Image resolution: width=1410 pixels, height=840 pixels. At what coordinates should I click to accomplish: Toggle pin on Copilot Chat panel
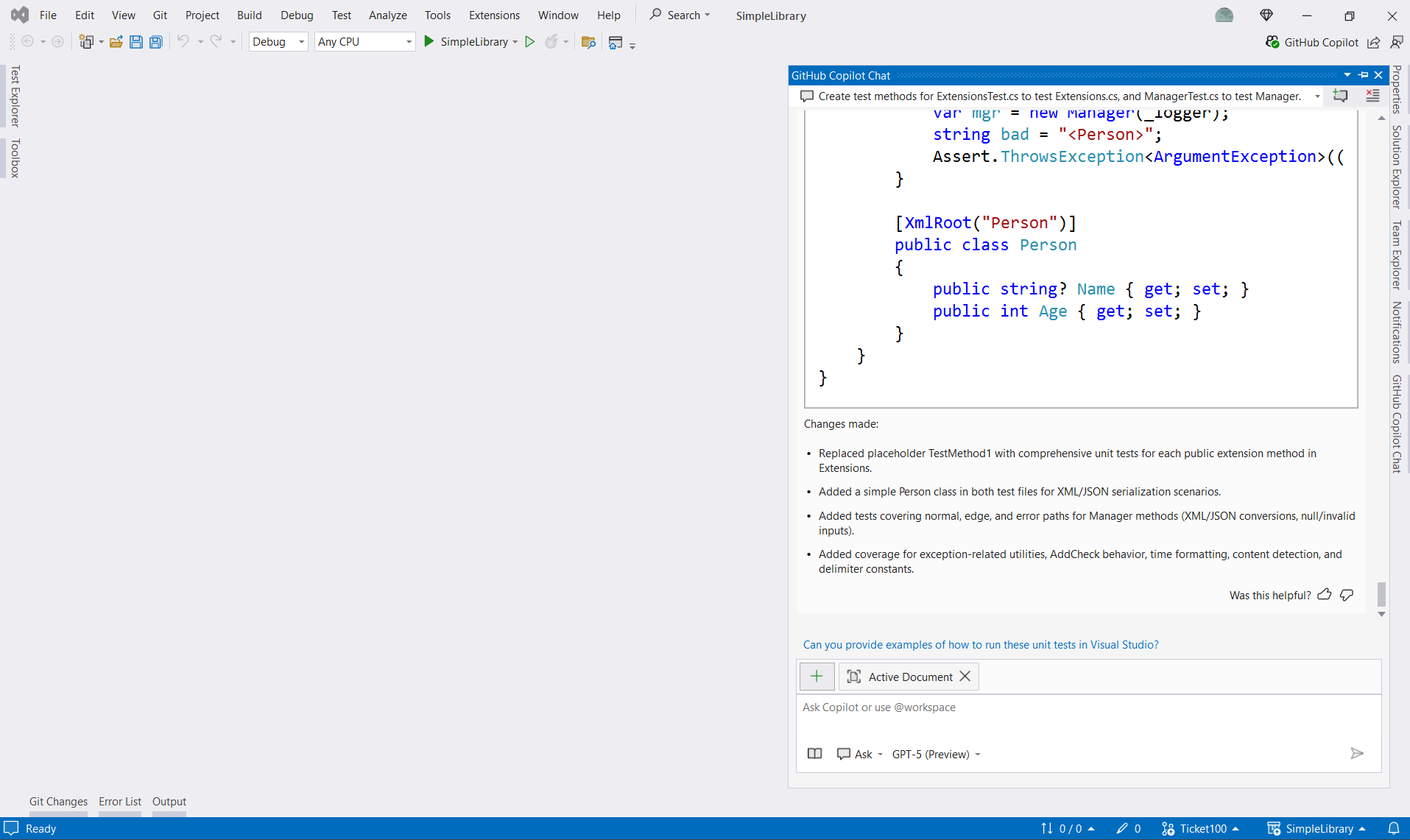(1363, 75)
